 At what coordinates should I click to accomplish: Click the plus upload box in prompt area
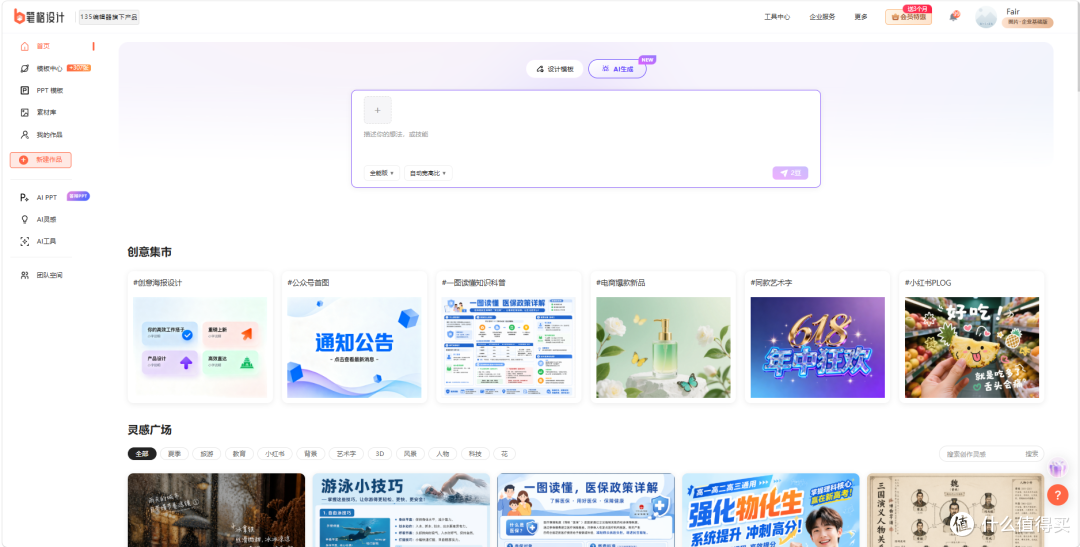[377, 110]
